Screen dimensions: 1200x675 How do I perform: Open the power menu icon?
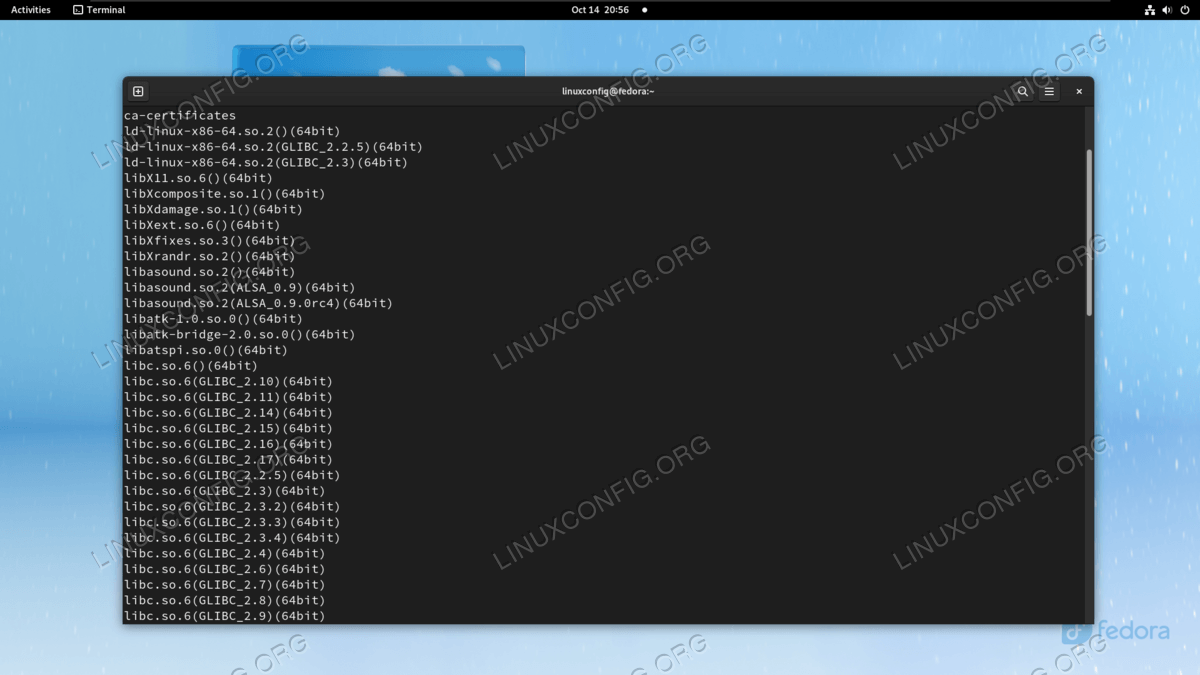1185,10
